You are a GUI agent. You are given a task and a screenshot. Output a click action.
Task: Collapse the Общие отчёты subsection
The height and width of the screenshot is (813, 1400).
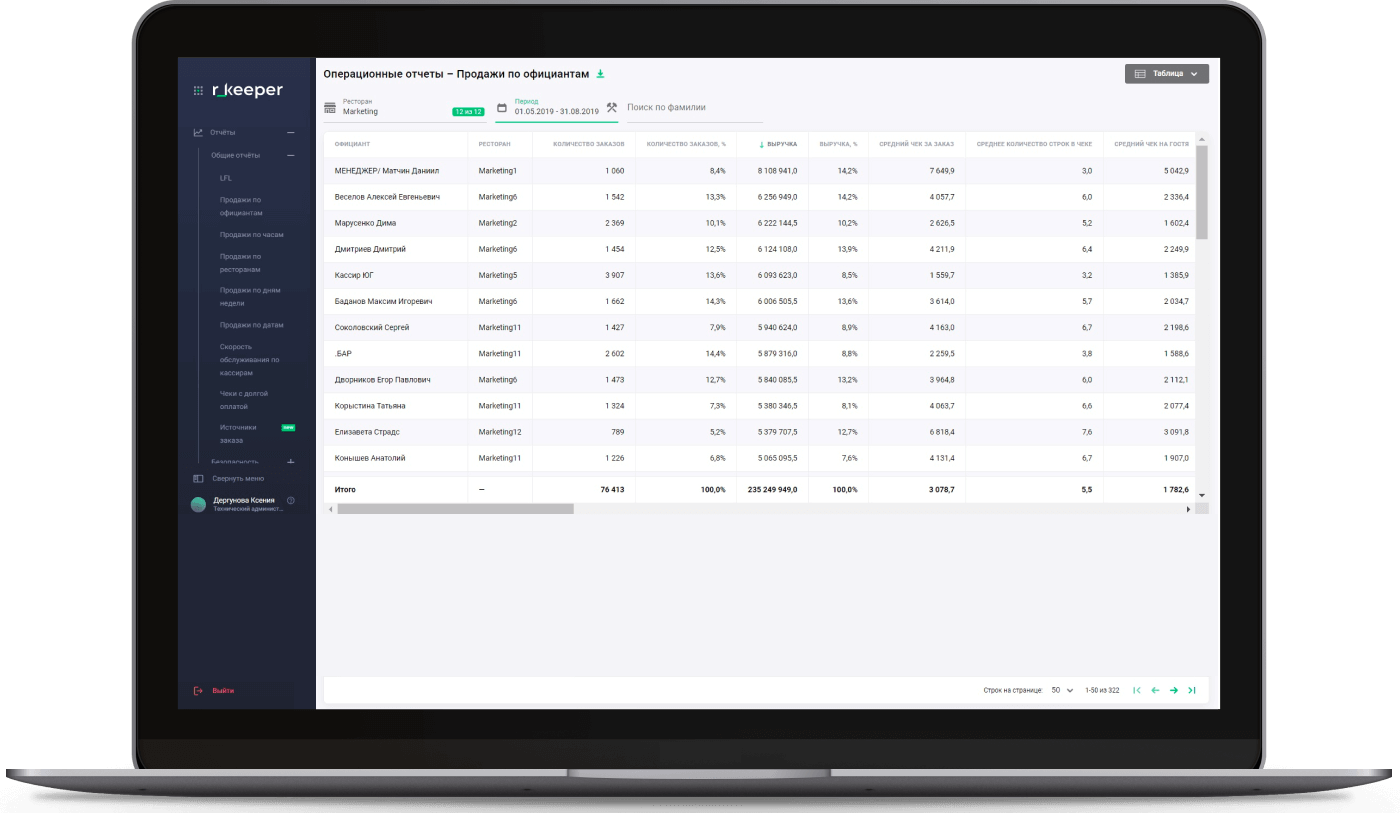(291, 155)
